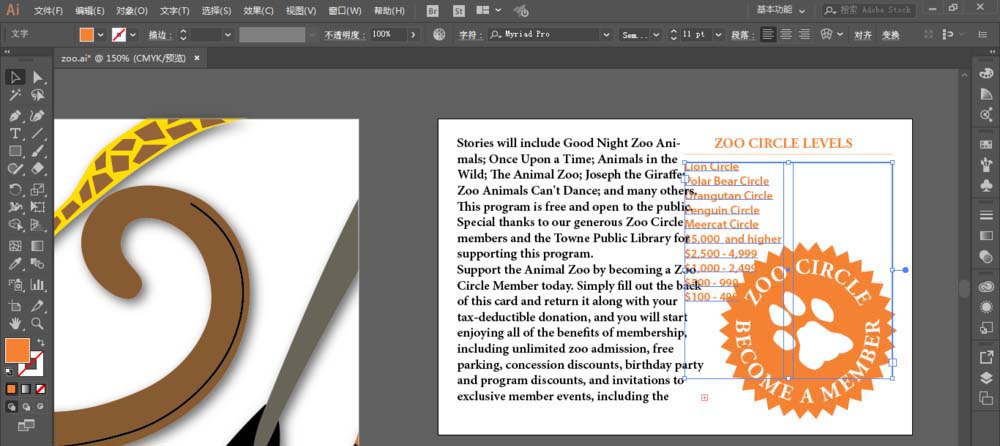Switch to Draw Behind mode
1000x446 pixels.
pos(26,406)
